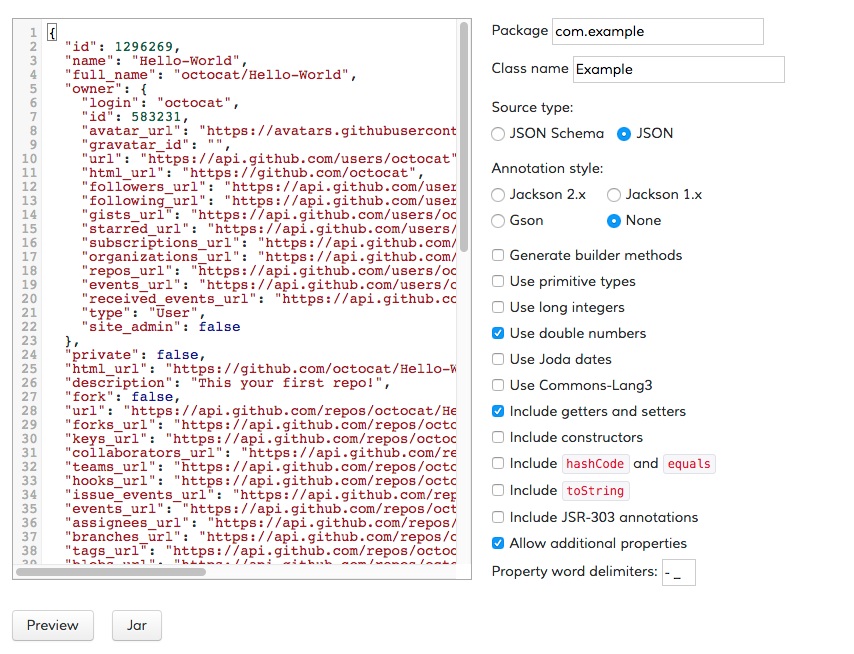Enable Generate builder methods
Image resolution: width=854 pixels, height=654 pixels.
496,255
